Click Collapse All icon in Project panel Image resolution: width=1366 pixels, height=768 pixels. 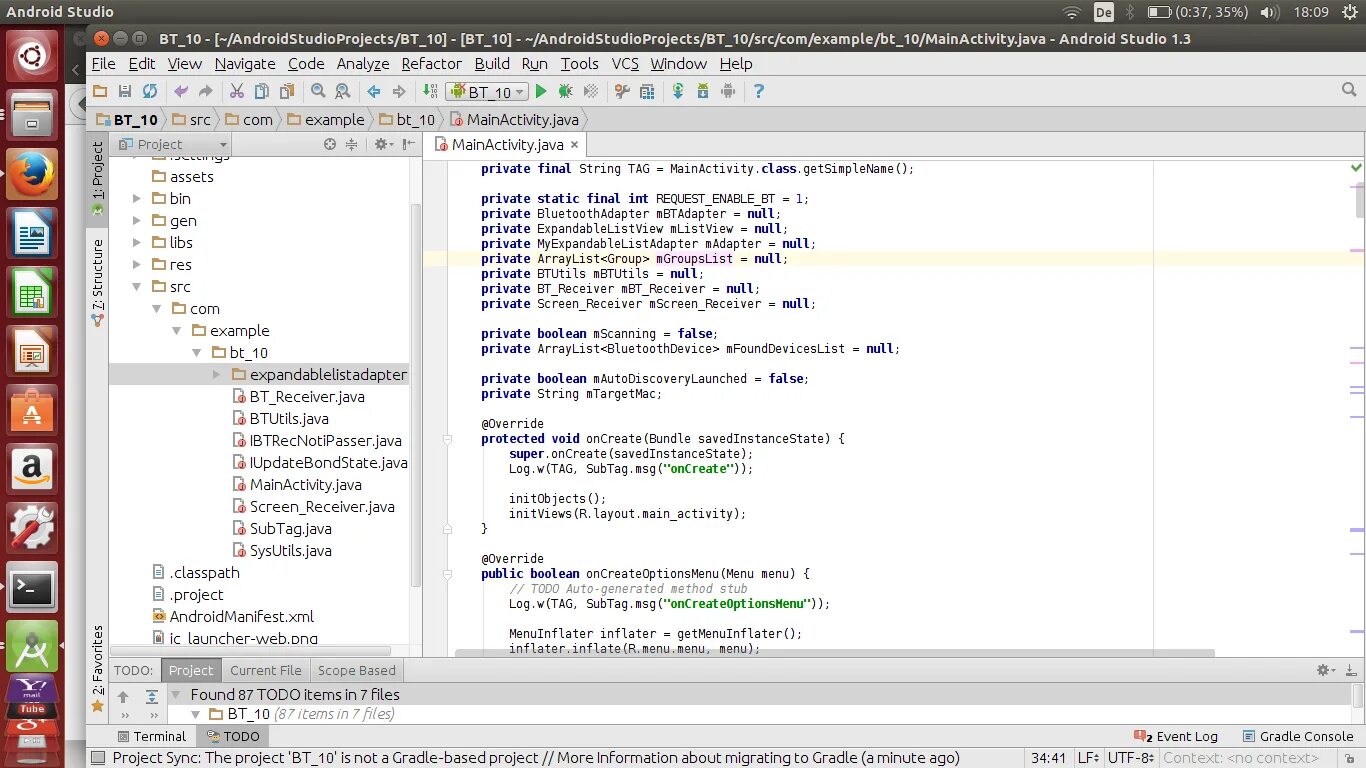click(x=351, y=144)
